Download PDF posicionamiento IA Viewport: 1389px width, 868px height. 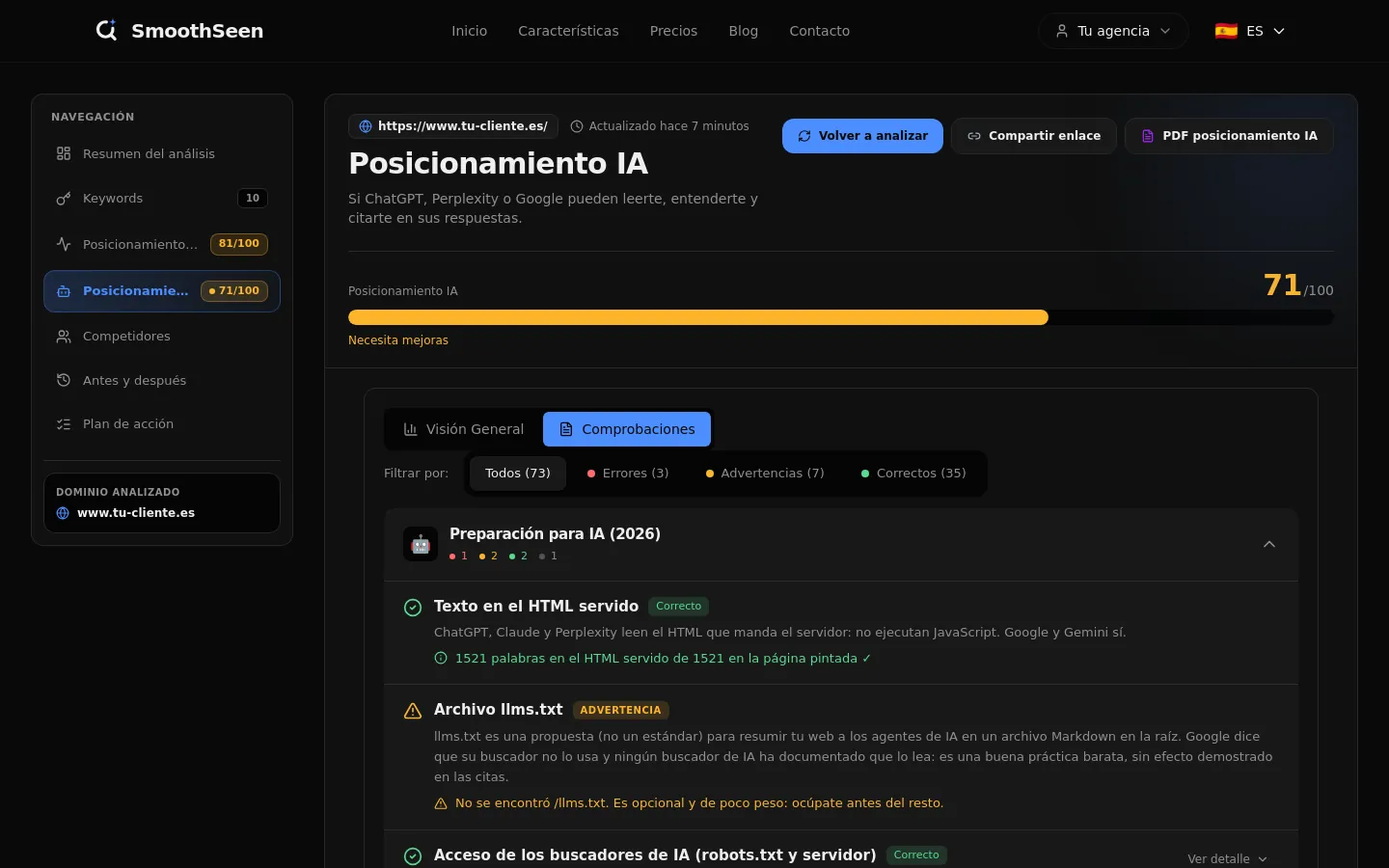point(1229,136)
